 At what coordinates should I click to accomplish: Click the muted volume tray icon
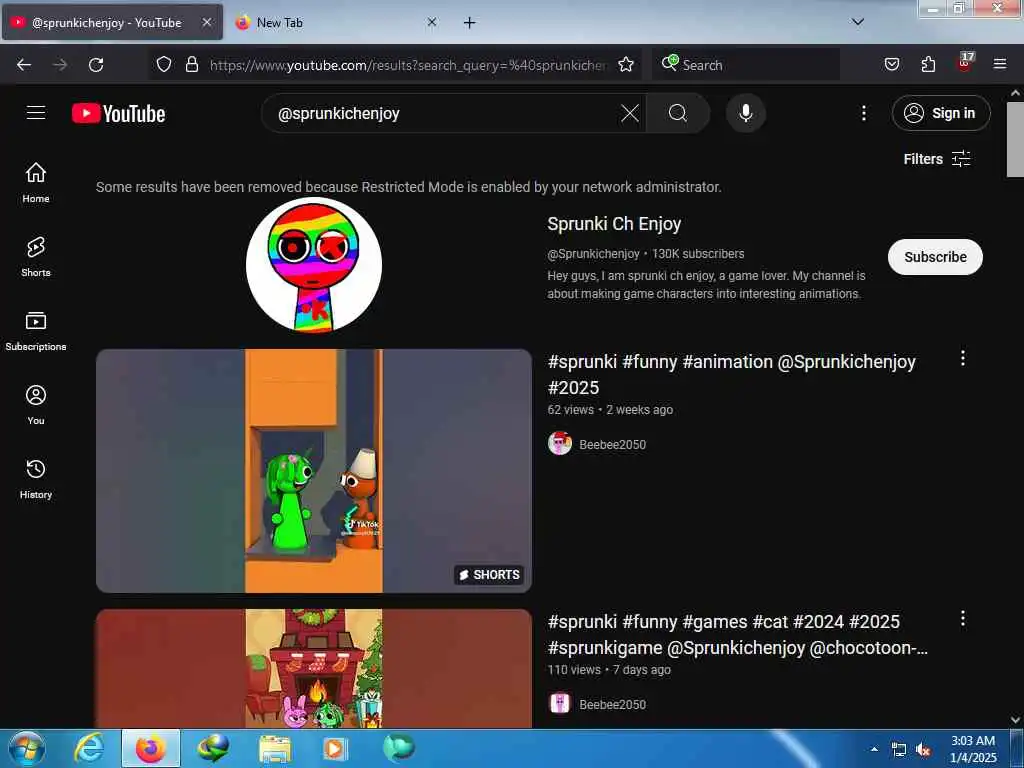[923, 750]
